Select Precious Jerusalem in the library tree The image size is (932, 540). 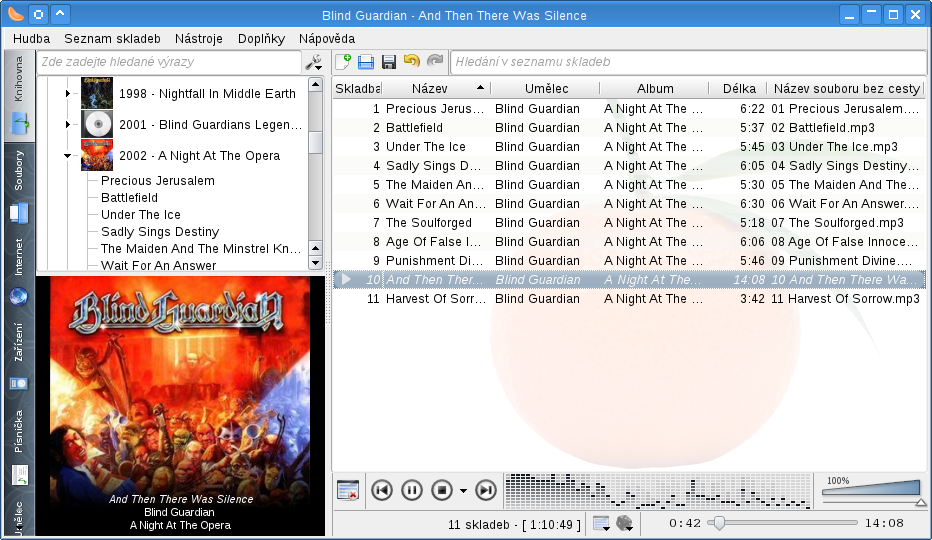[x=158, y=181]
